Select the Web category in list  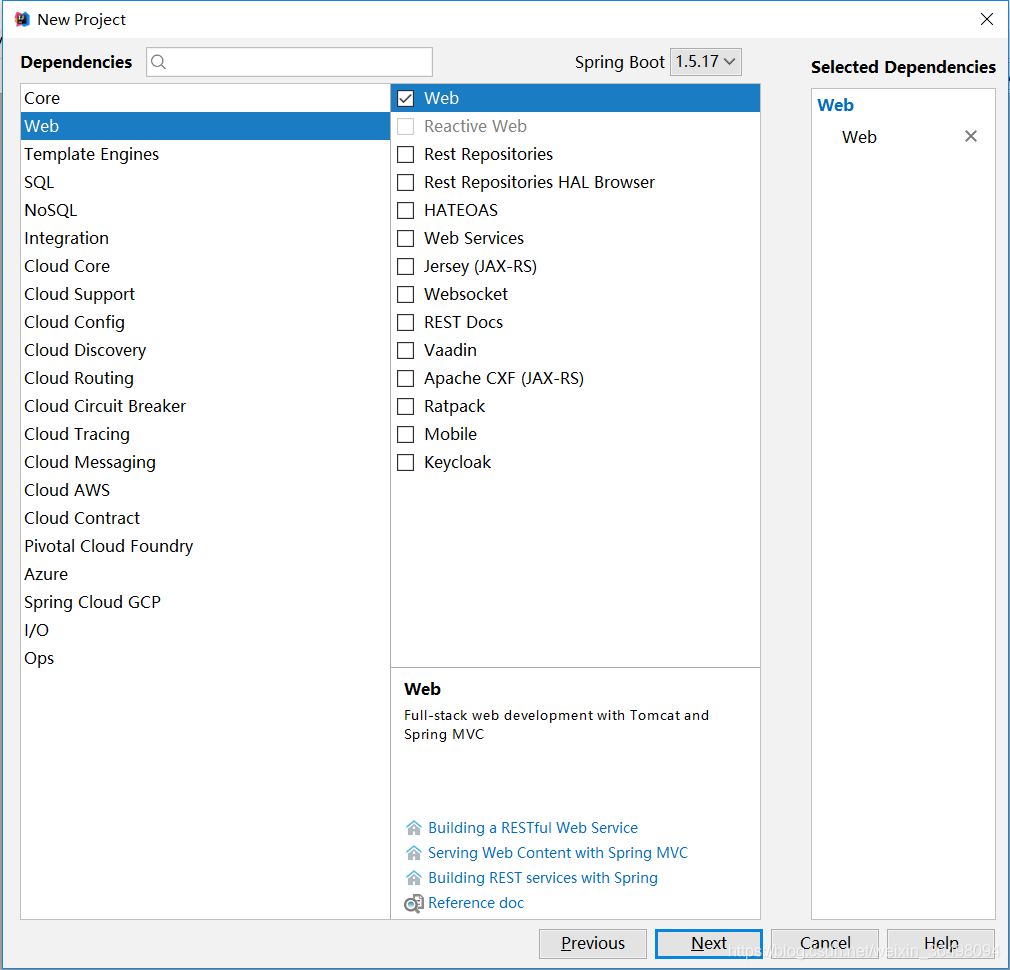pos(205,126)
